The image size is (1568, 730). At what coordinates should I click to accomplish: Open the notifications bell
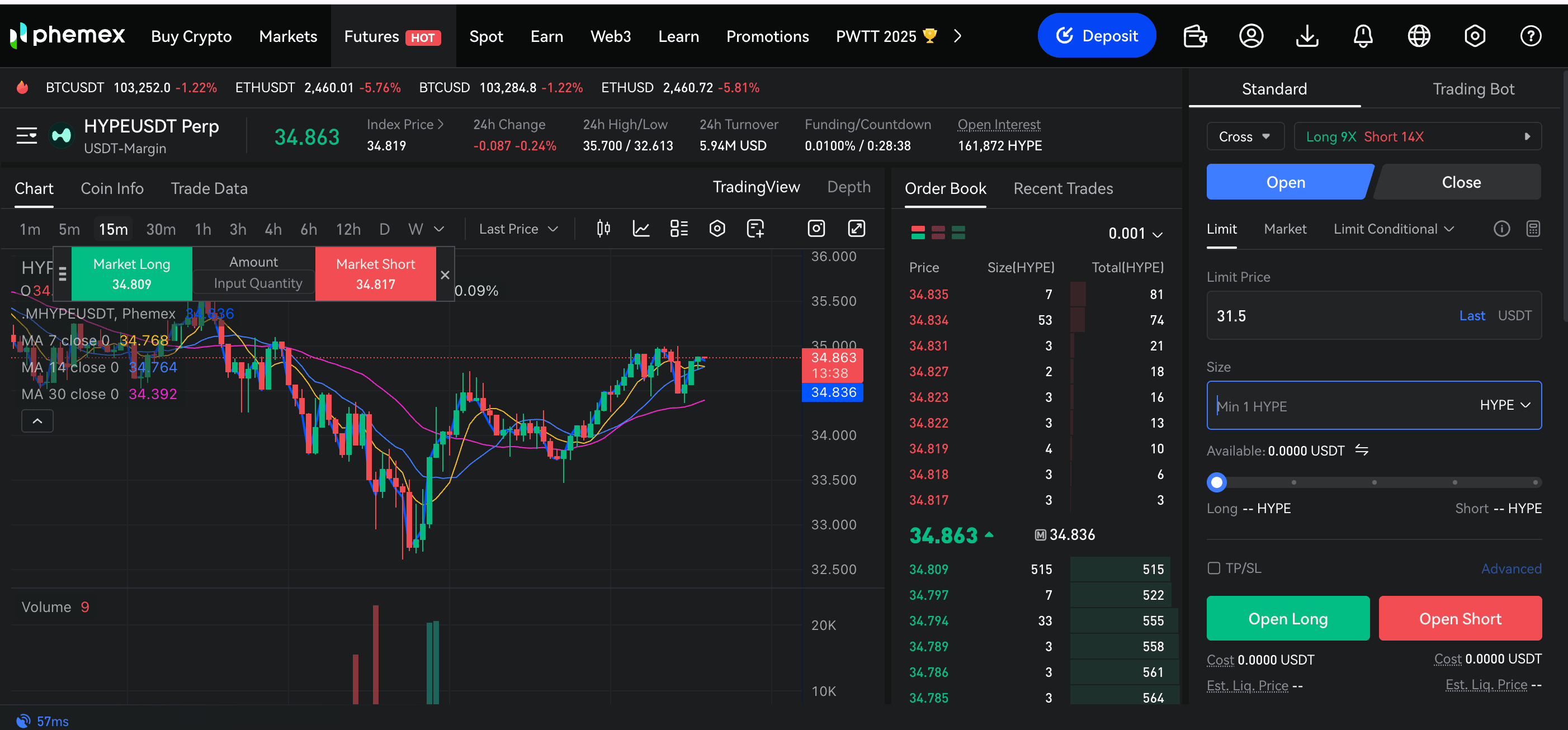[x=1363, y=36]
